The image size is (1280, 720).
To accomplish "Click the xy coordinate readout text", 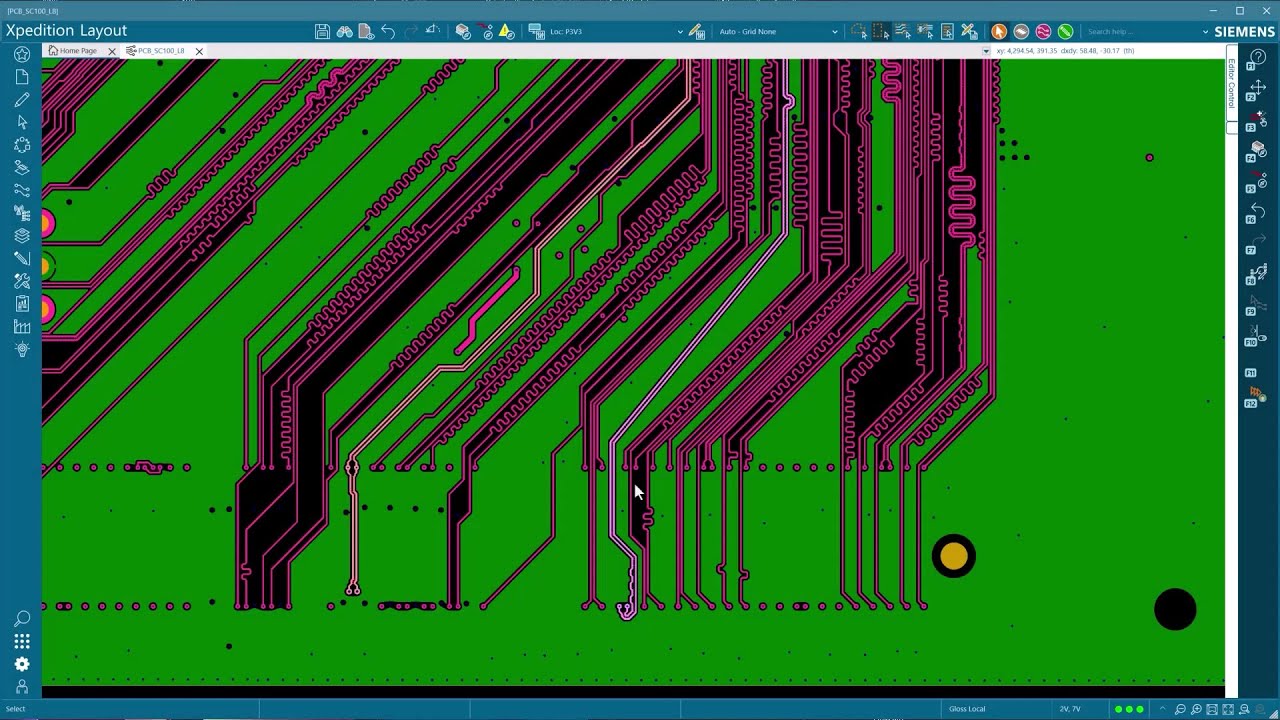I will (x=1065, y=51).
